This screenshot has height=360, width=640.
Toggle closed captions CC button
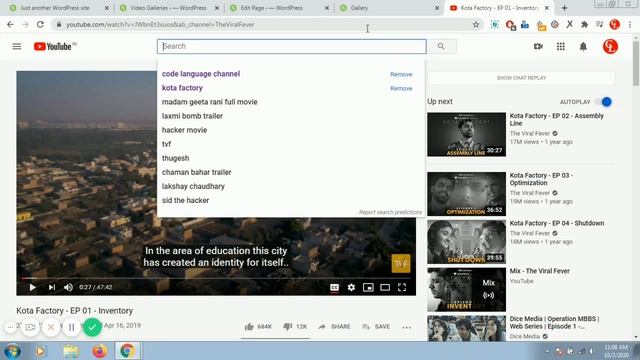coord(334,287)
